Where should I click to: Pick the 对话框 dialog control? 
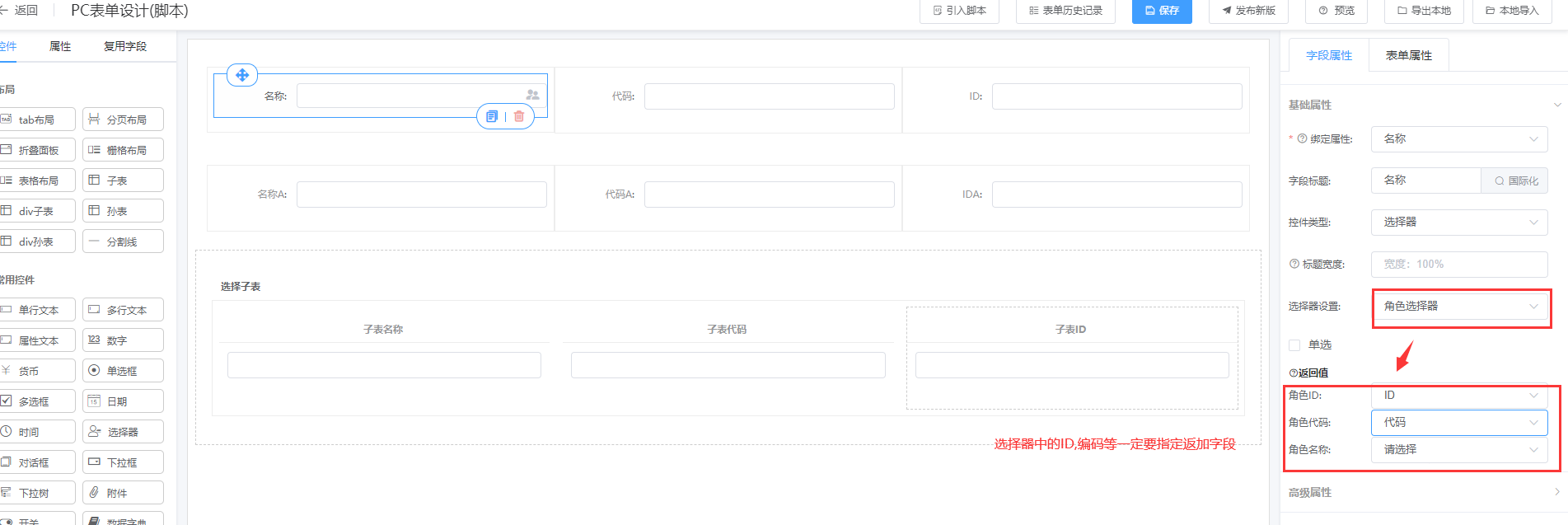[37, 462]
